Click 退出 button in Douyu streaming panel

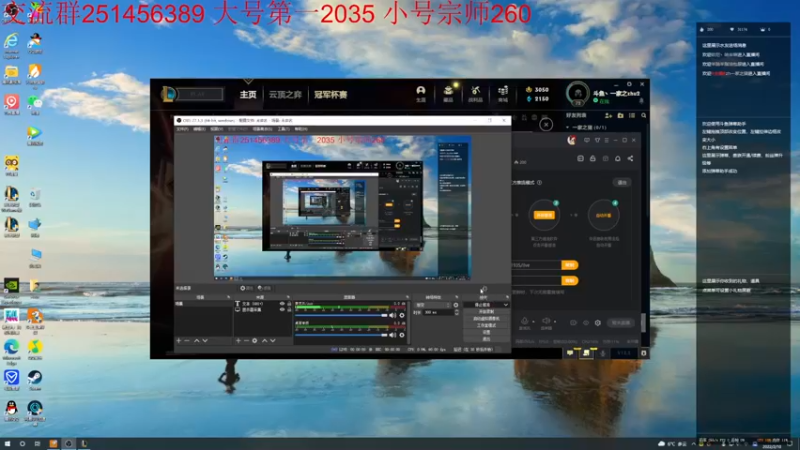pos(622,182)
